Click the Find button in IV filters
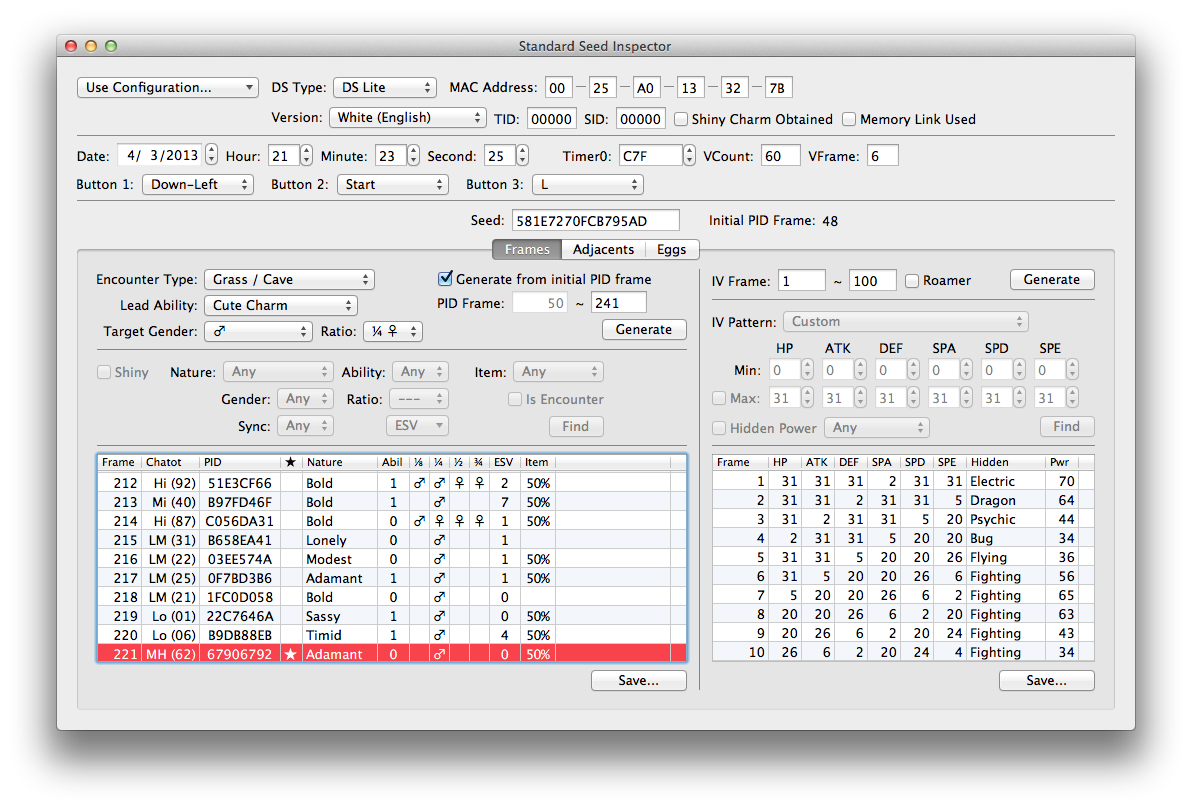The image size is (1192, 809). pyautogui.click(x=1067, y=427)
